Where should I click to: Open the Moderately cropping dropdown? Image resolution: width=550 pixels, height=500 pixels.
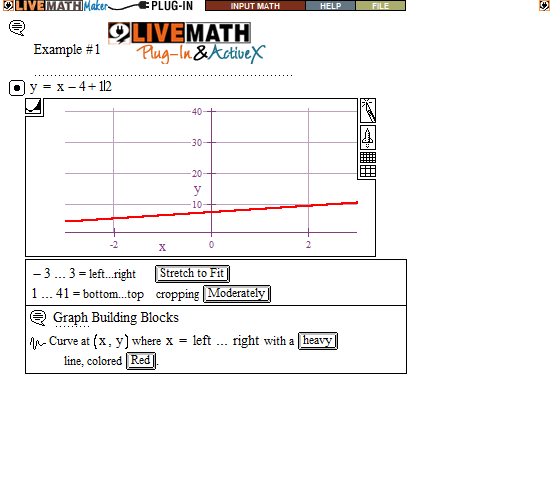237,294
